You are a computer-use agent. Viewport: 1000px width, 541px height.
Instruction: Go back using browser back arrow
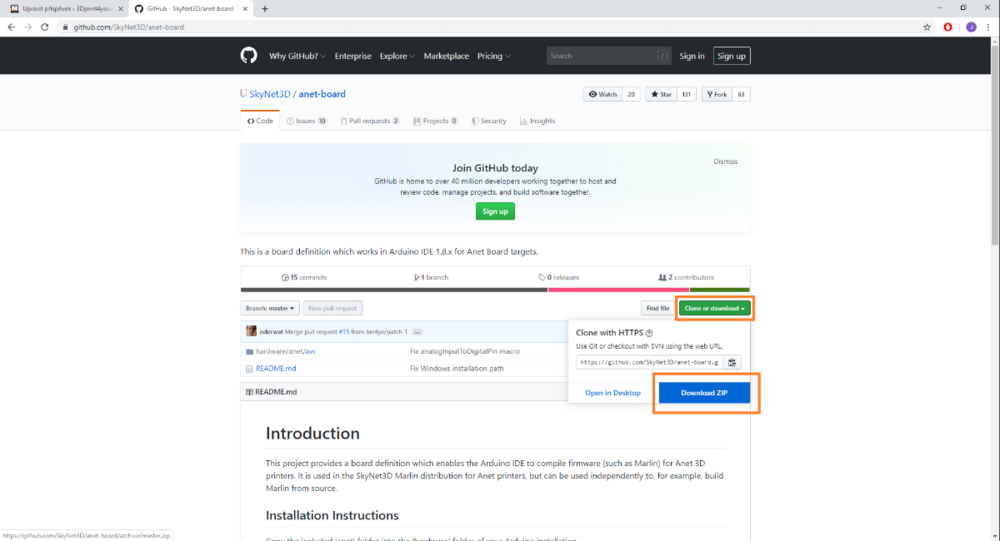point(11,27)
